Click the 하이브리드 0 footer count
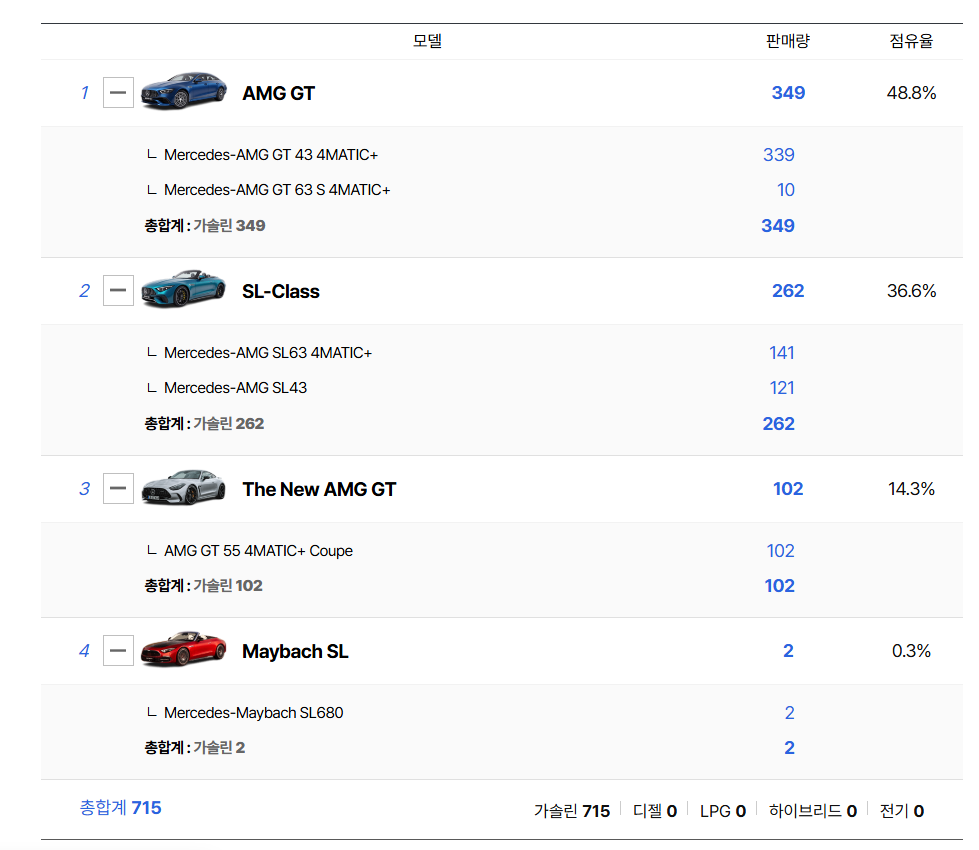This screenshot has height=850, width=979. [x=813, y=811]
